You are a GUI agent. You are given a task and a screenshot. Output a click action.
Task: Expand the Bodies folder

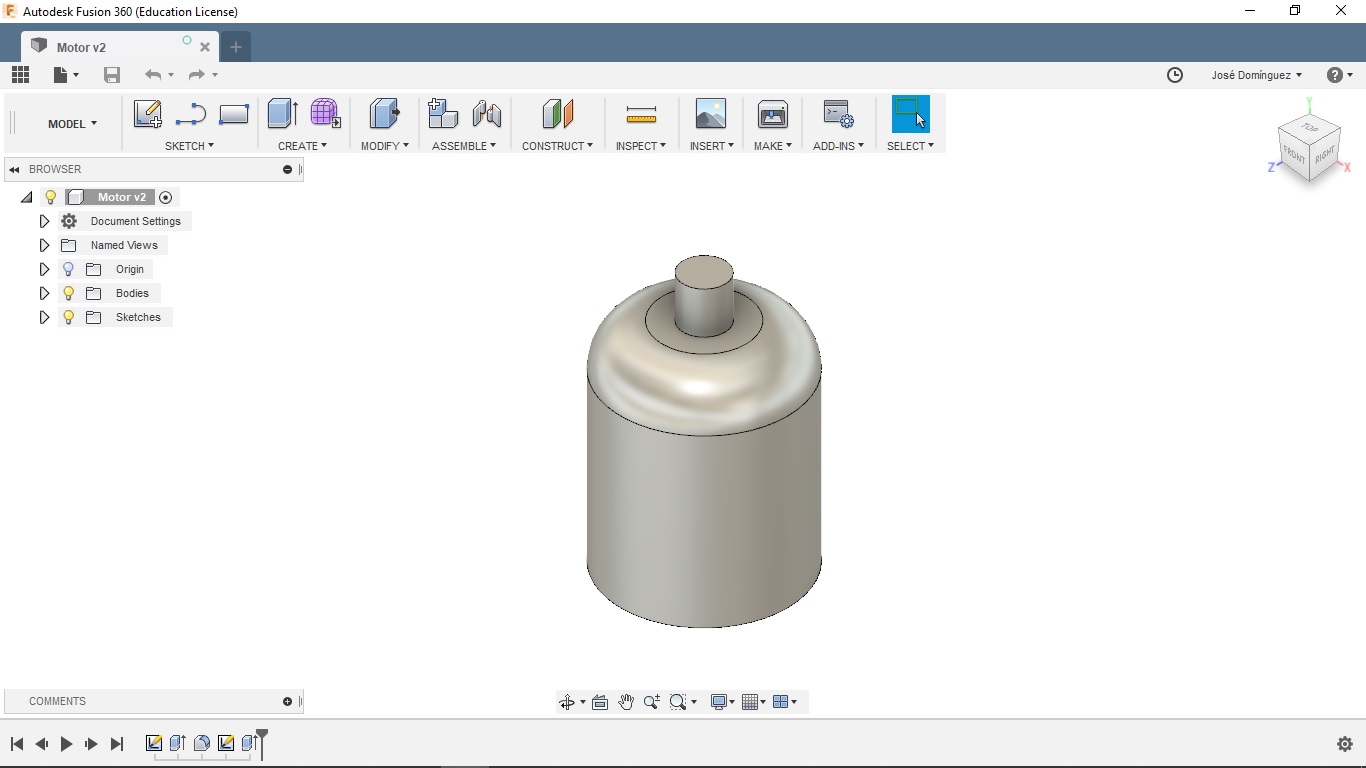[x=44, y=293]
